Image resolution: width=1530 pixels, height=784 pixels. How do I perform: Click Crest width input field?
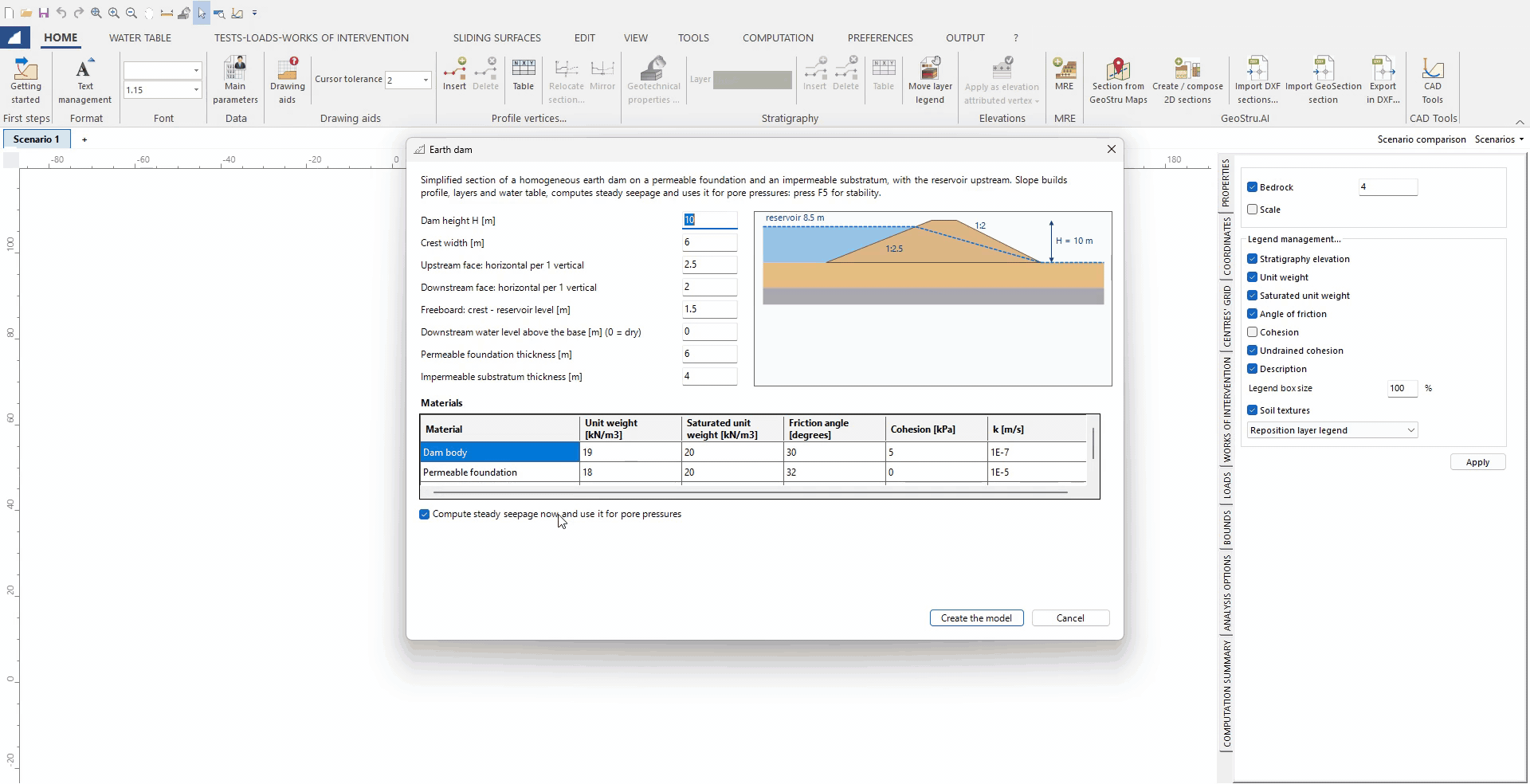point(709,242)
